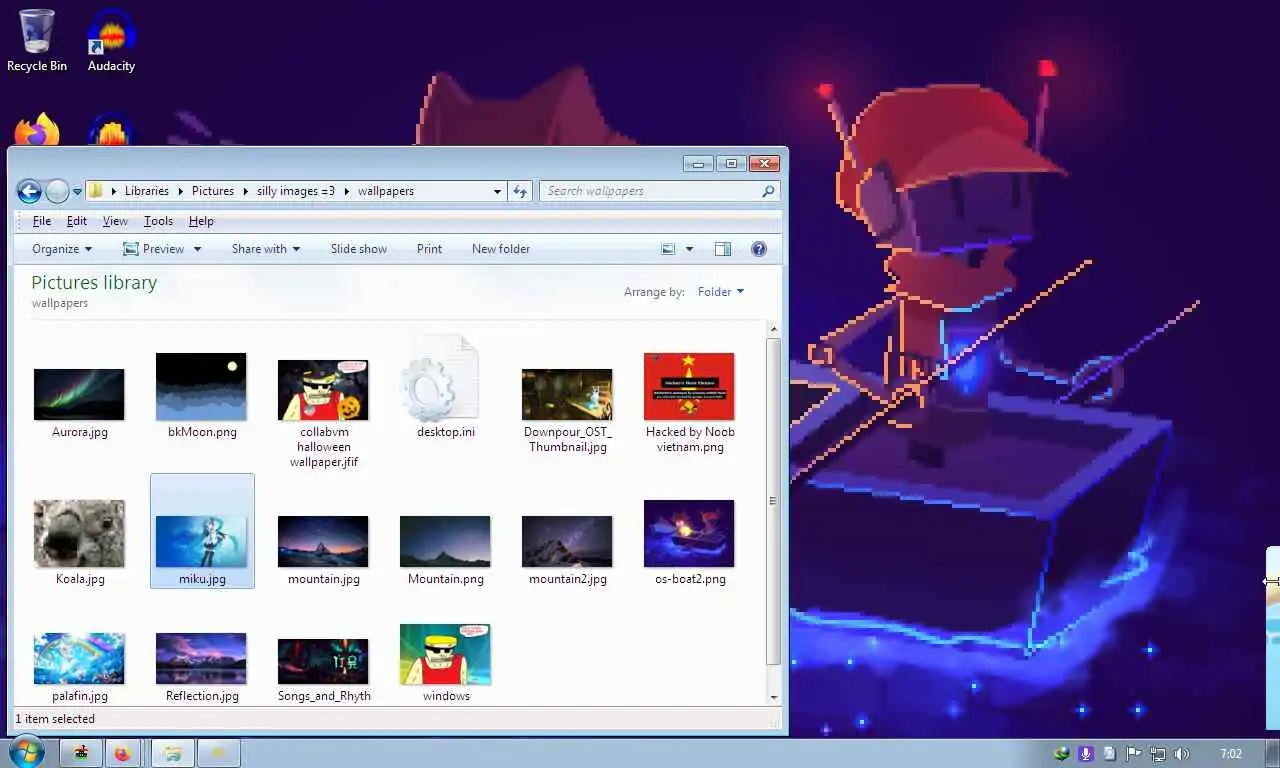Start Slide show

point(359,249)
